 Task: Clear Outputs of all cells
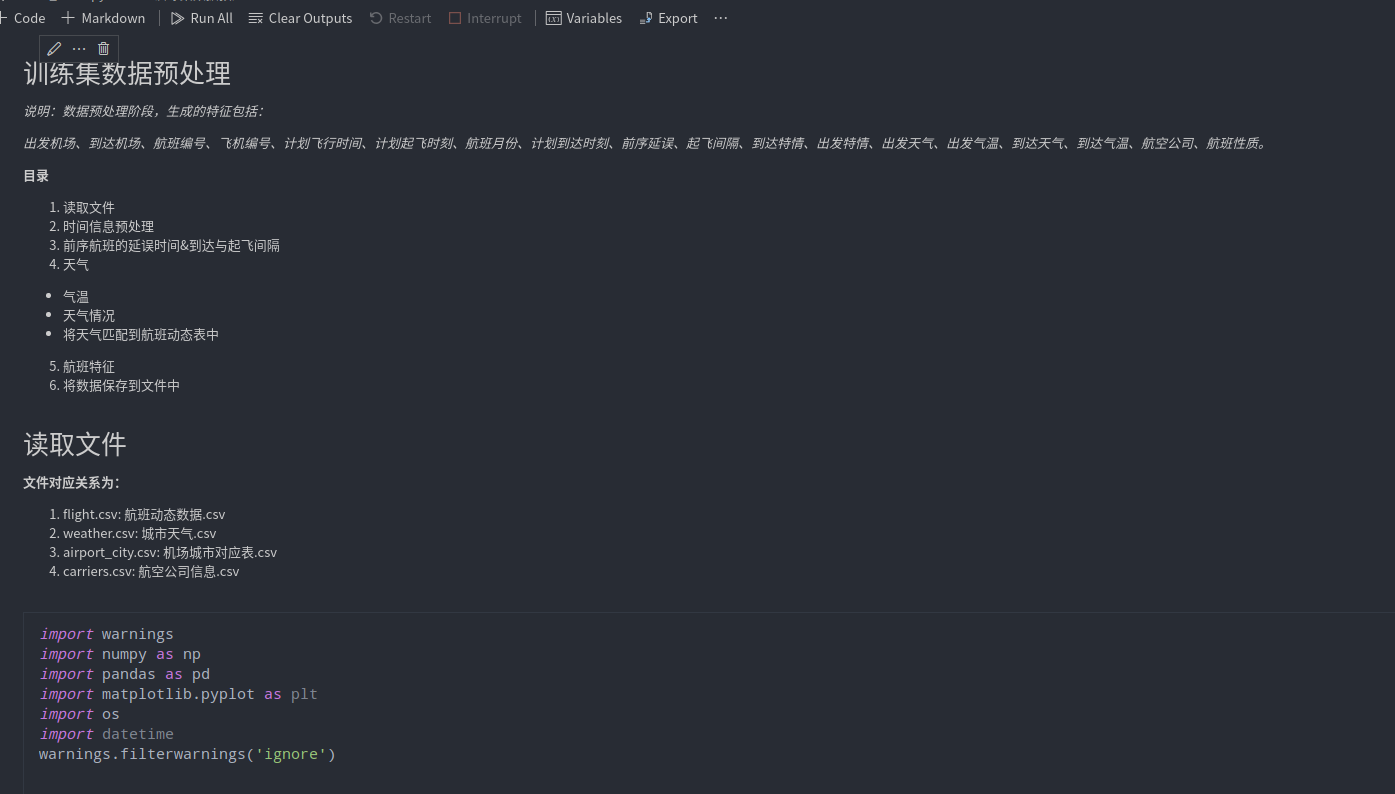click(x=300, y=18)
